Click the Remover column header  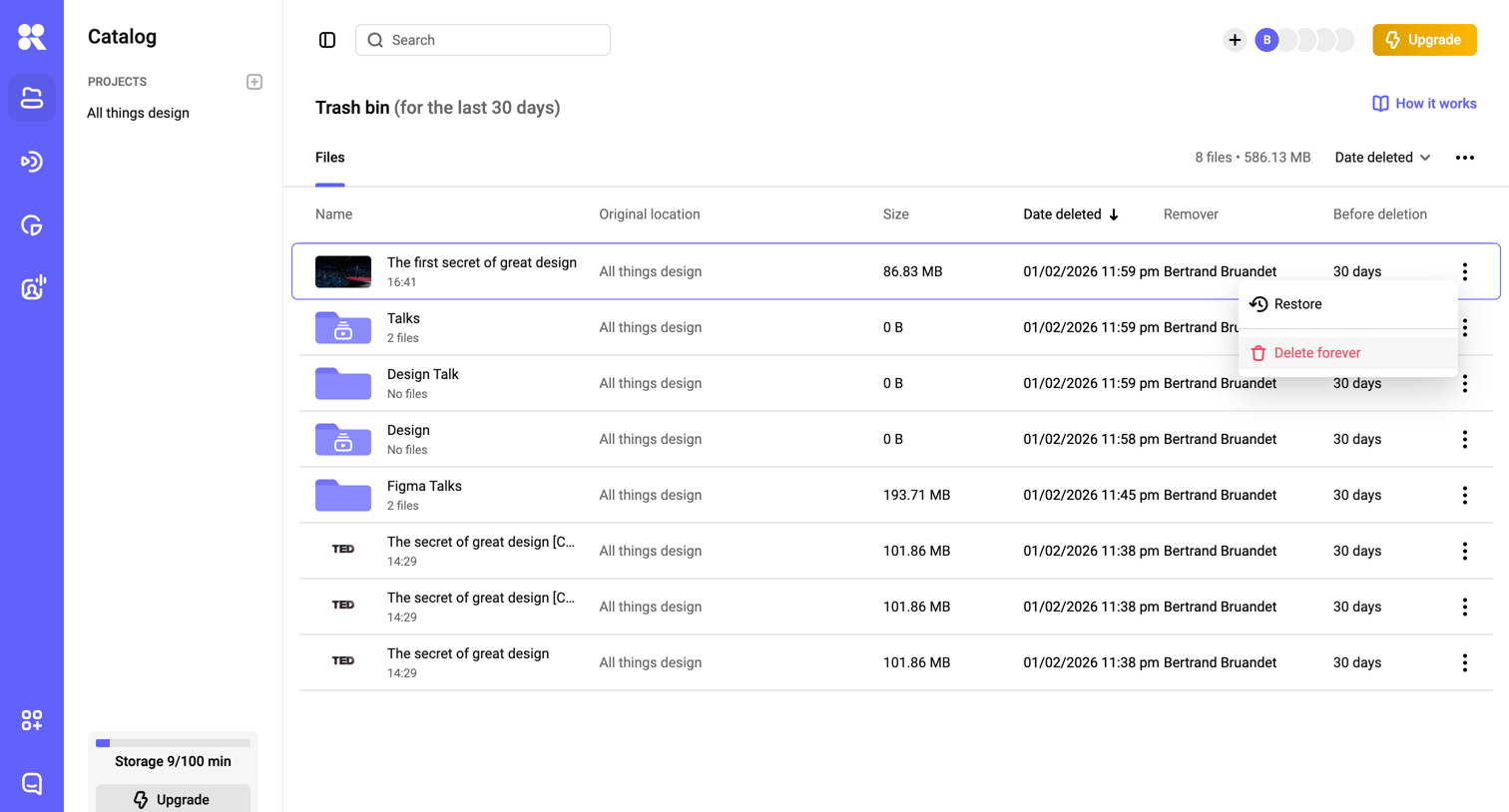1191,214
